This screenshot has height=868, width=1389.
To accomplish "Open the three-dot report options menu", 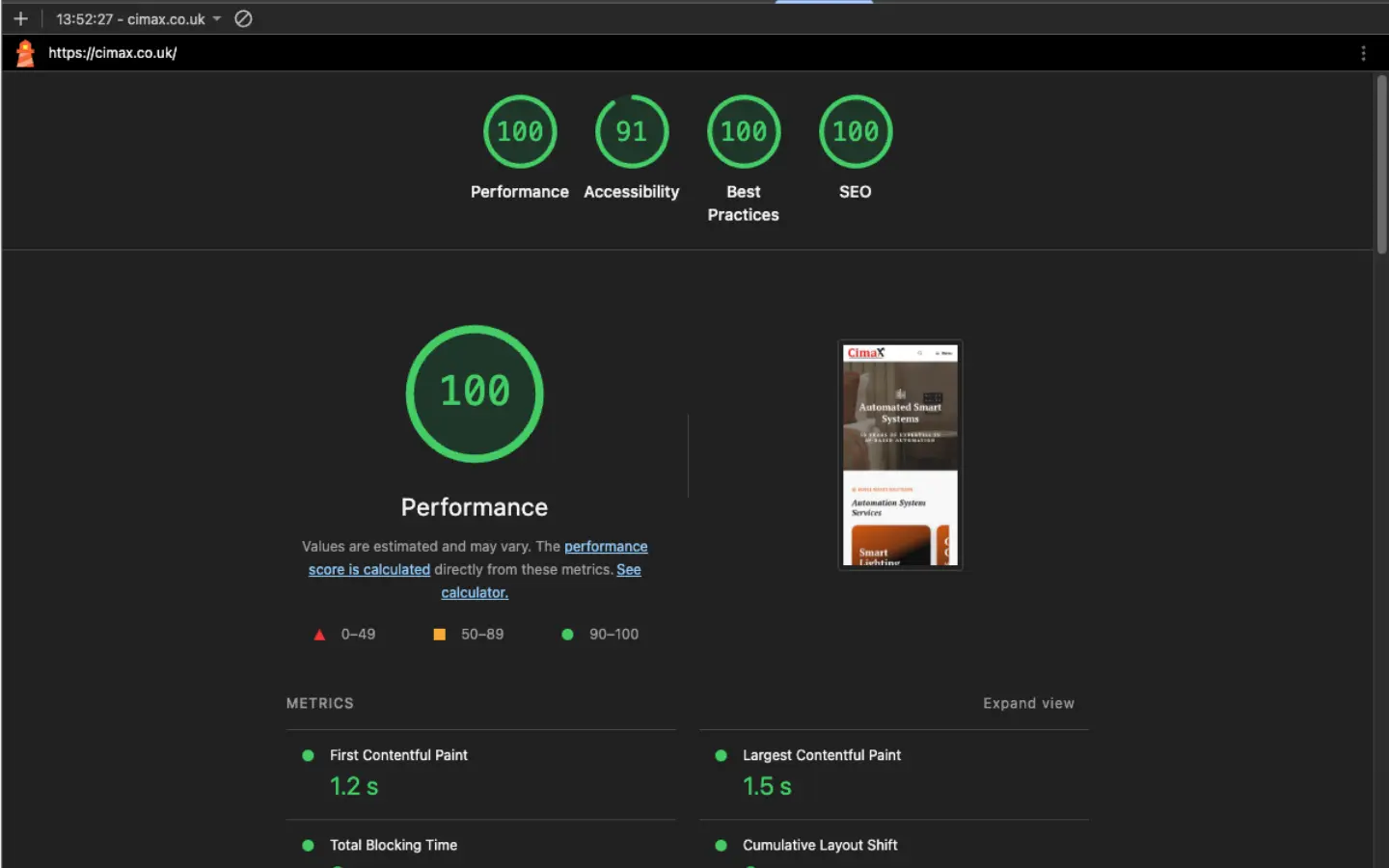I will point(1363,53).
